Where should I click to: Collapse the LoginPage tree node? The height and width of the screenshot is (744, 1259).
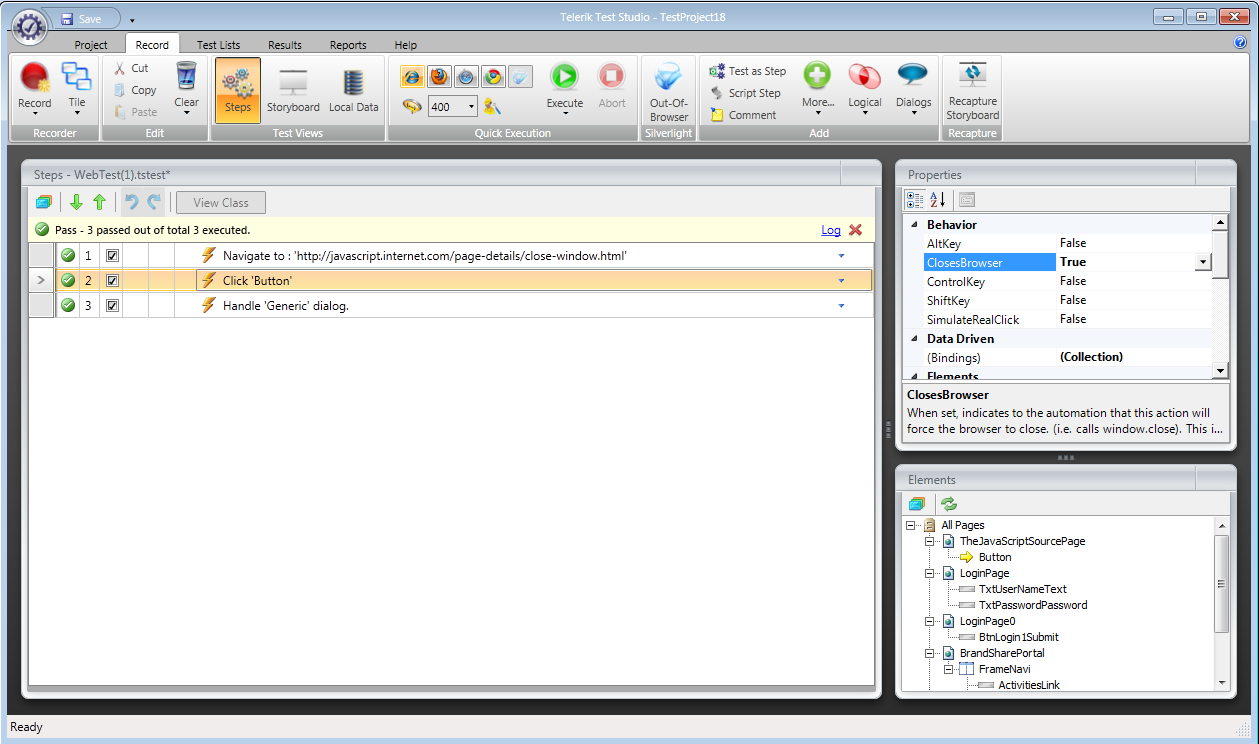929,573
